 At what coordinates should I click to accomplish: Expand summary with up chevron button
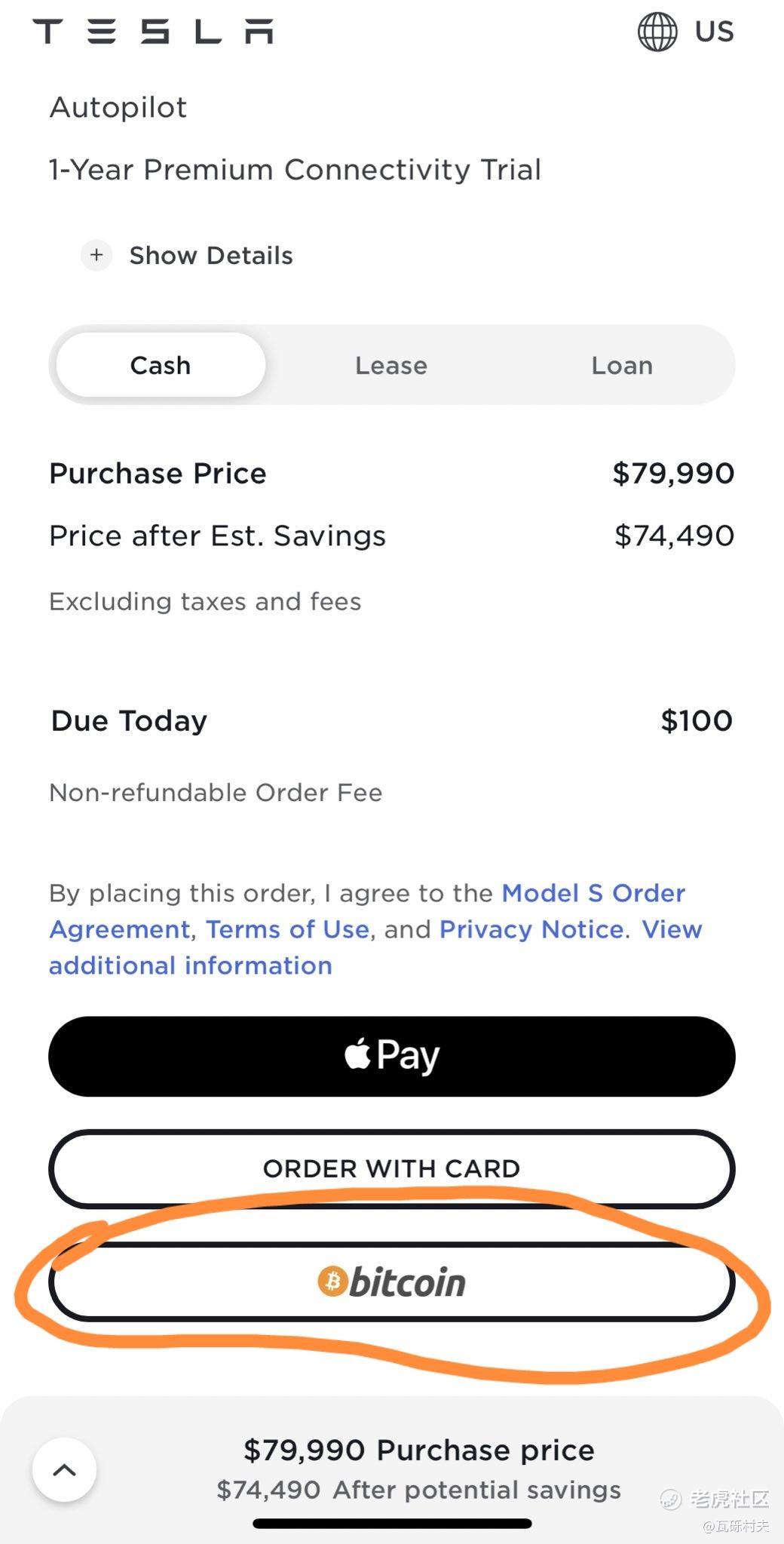click(x=64, y=1469)
